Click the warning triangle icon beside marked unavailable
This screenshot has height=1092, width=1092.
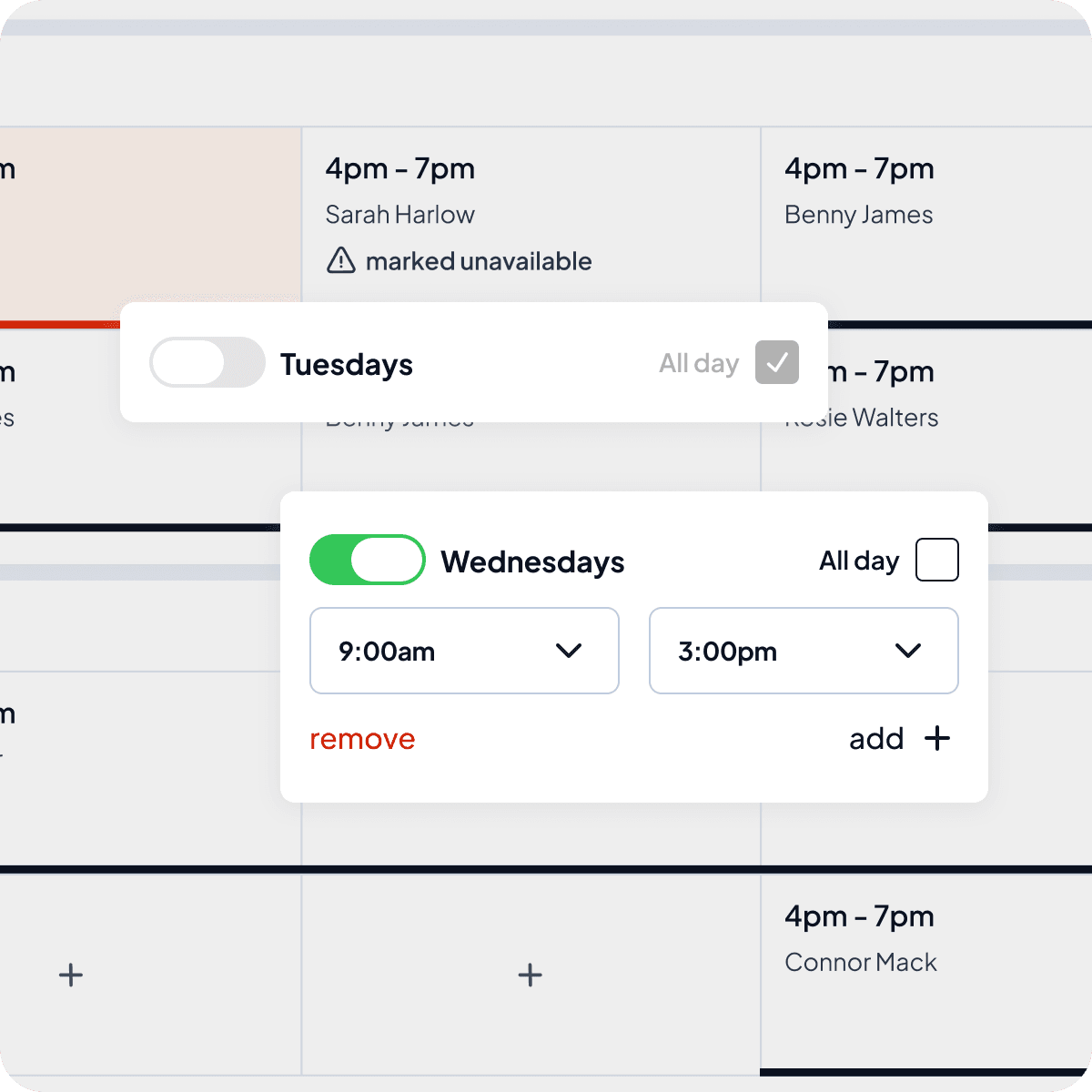coord(340,260)
